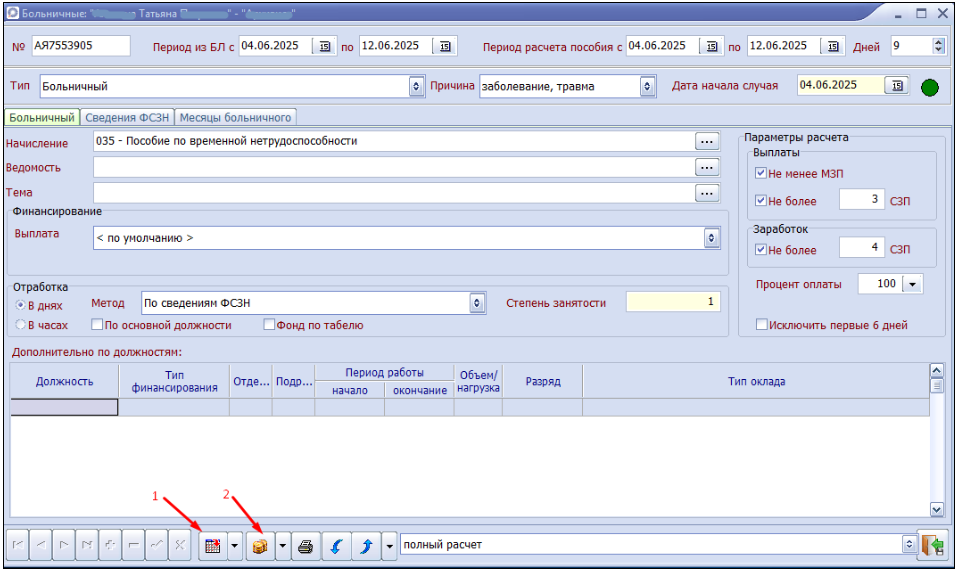Click the blue up-curved arrow icon
The image size is (957, 571).
pyautogui.click(x=366, y=546)
